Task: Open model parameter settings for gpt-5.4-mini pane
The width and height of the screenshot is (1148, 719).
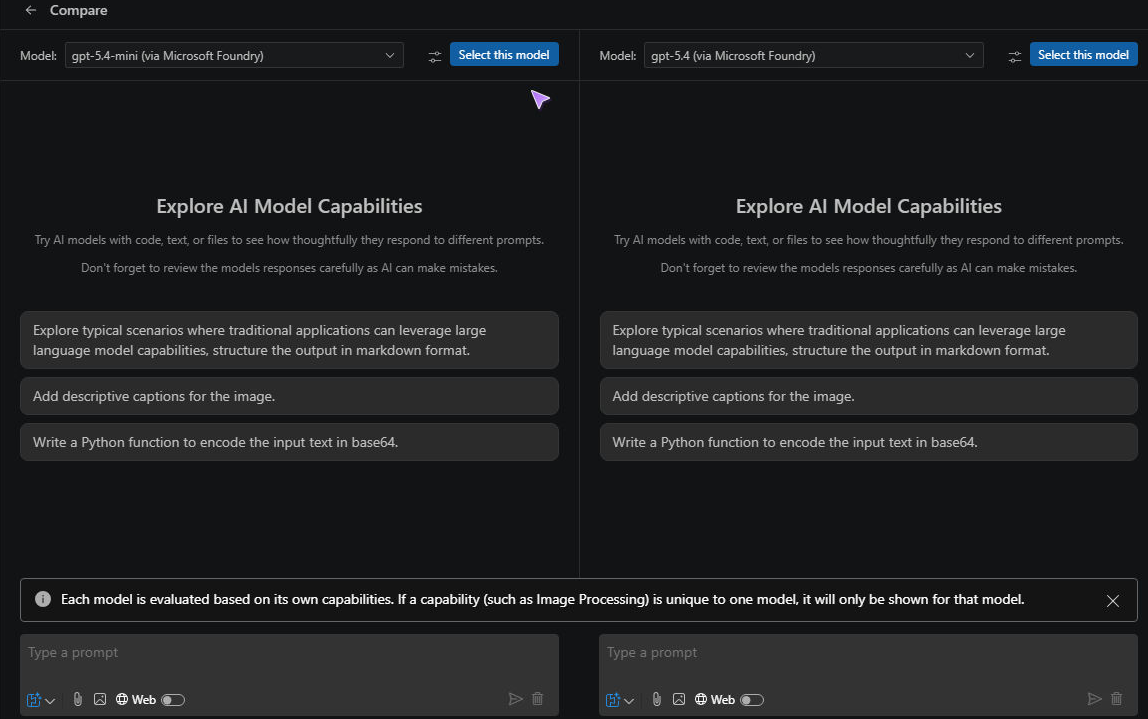Action: coord(435,56)
